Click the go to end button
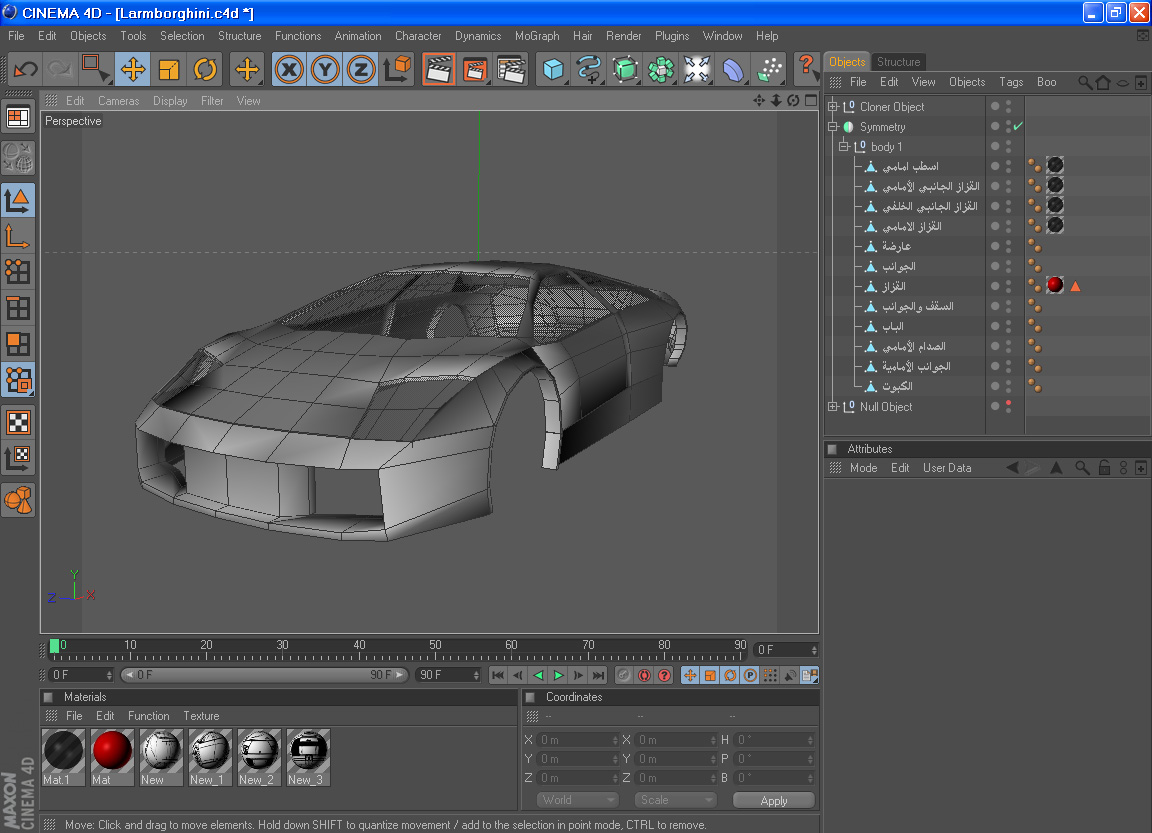The width and height of the screenshot is (1152, 833). tap(599, 675)
